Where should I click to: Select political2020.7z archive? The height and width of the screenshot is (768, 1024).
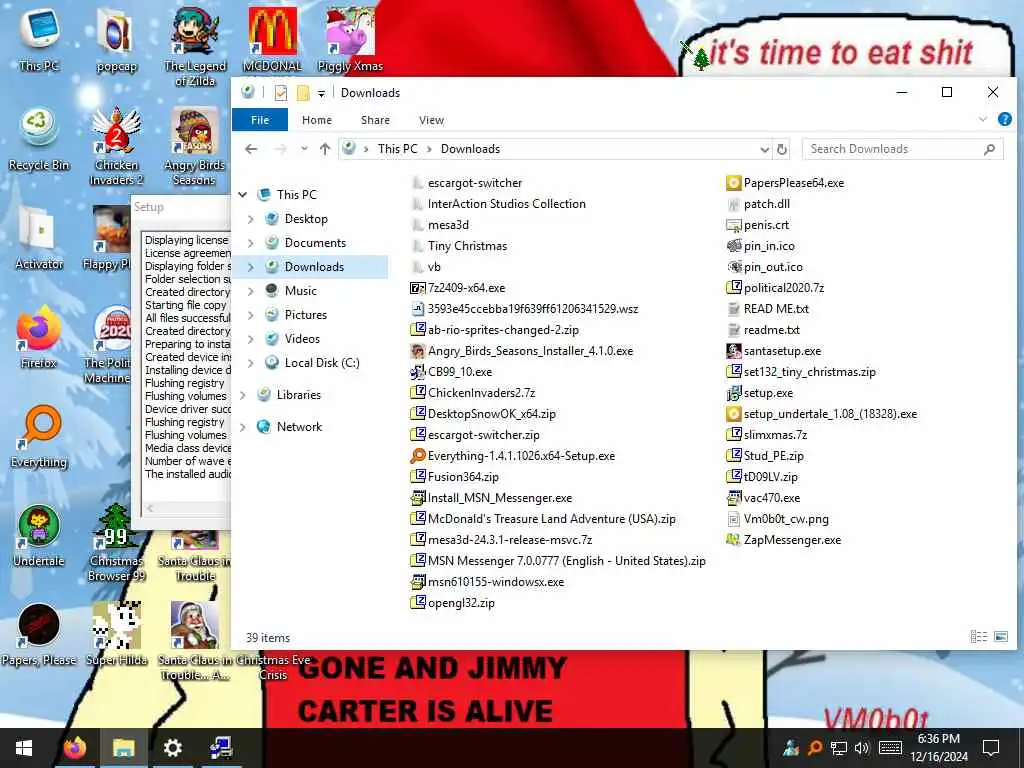tap(776, 288)
